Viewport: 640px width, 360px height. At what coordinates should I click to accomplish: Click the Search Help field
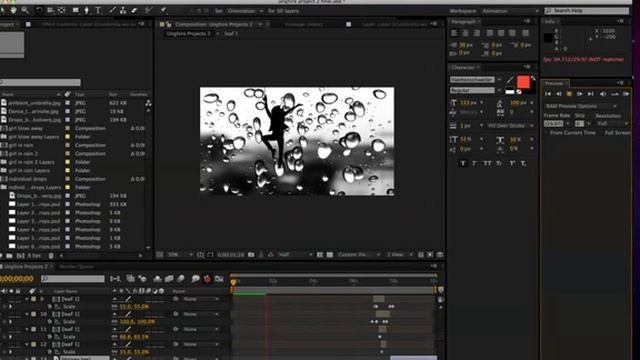tap(587, 11)
